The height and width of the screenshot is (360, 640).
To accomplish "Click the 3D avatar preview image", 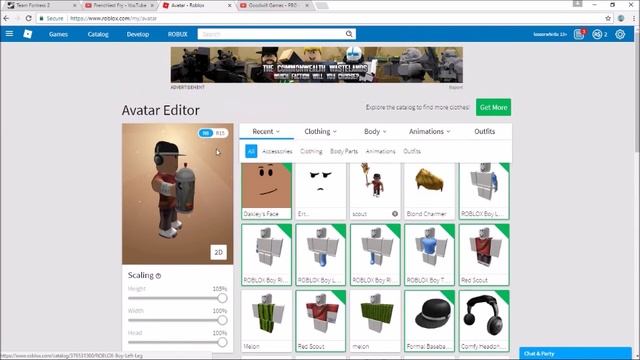I will coord(178,194).
